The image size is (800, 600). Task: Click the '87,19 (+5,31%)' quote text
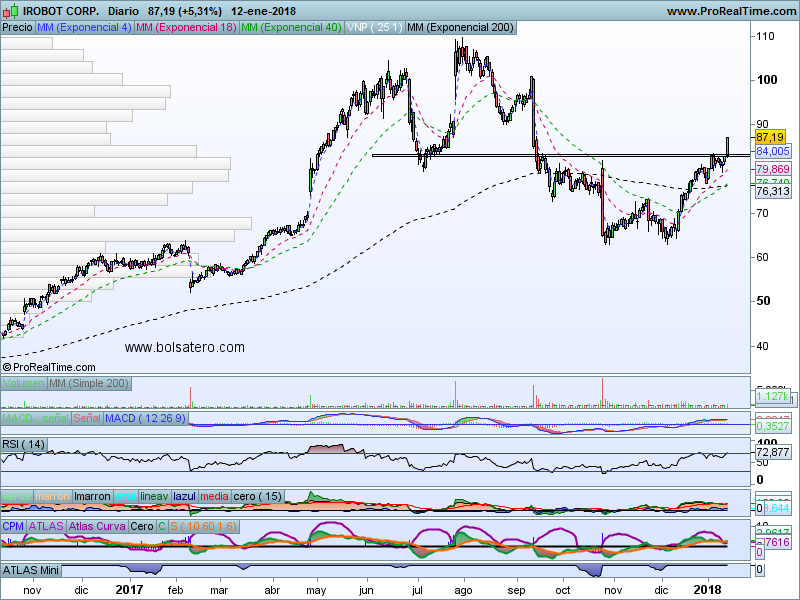185,11
